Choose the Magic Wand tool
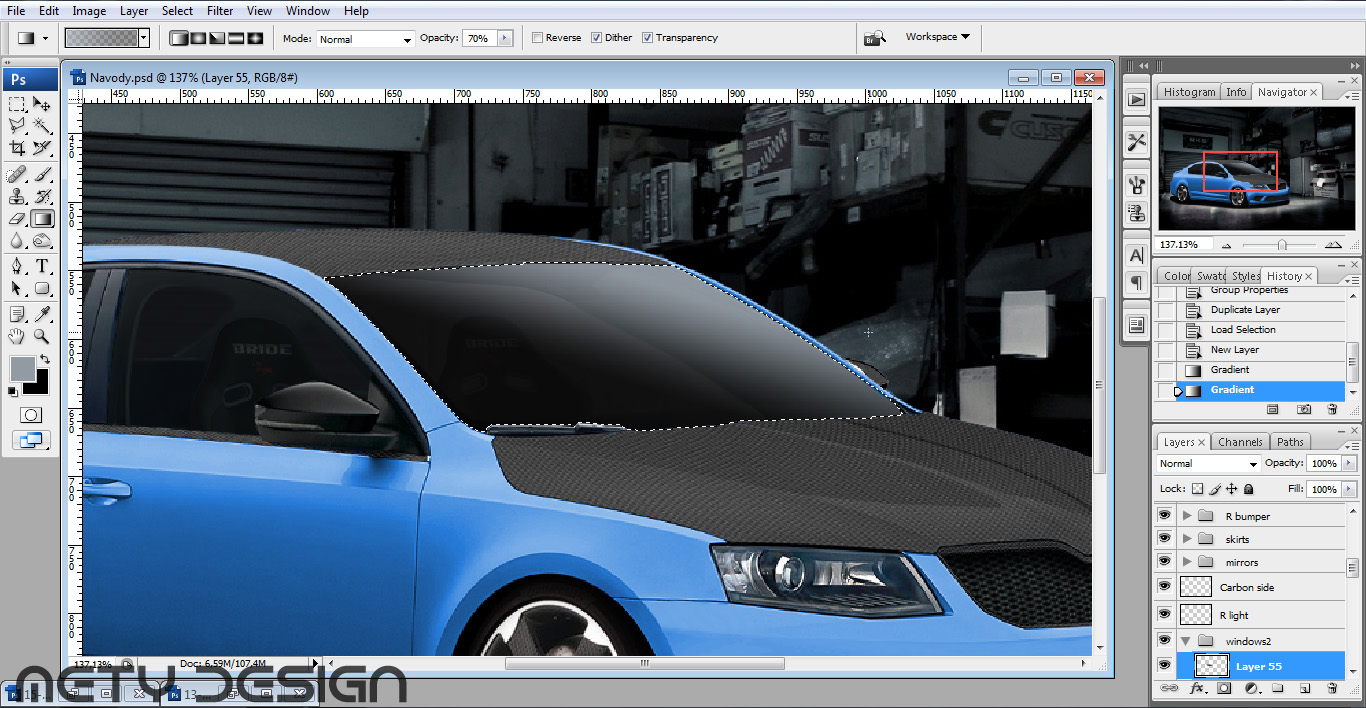Screen dimensions: 1366x708 42,126
